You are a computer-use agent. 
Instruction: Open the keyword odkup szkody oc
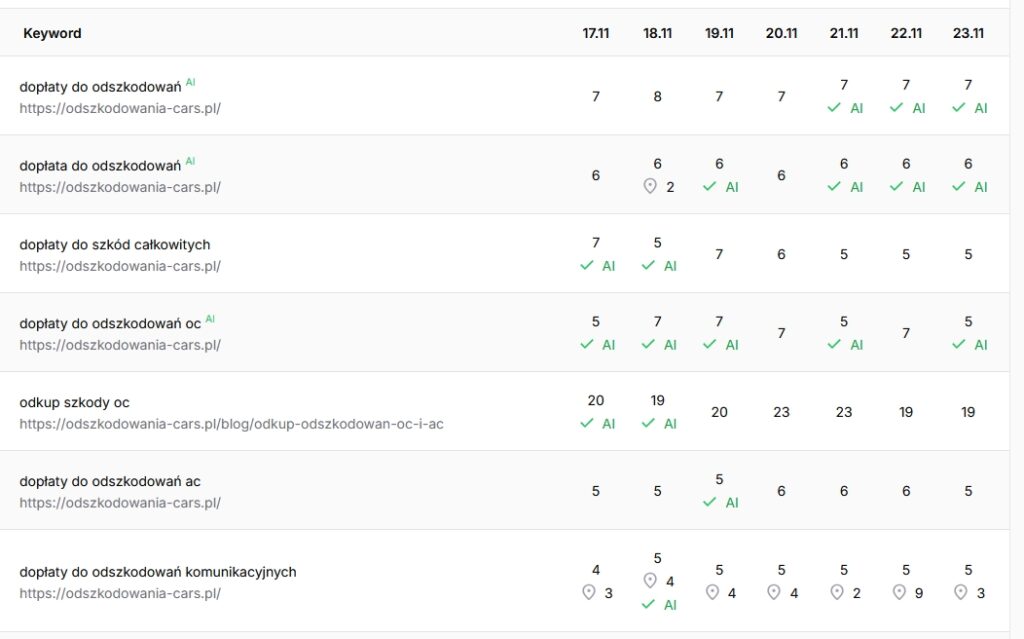point(74,402)
